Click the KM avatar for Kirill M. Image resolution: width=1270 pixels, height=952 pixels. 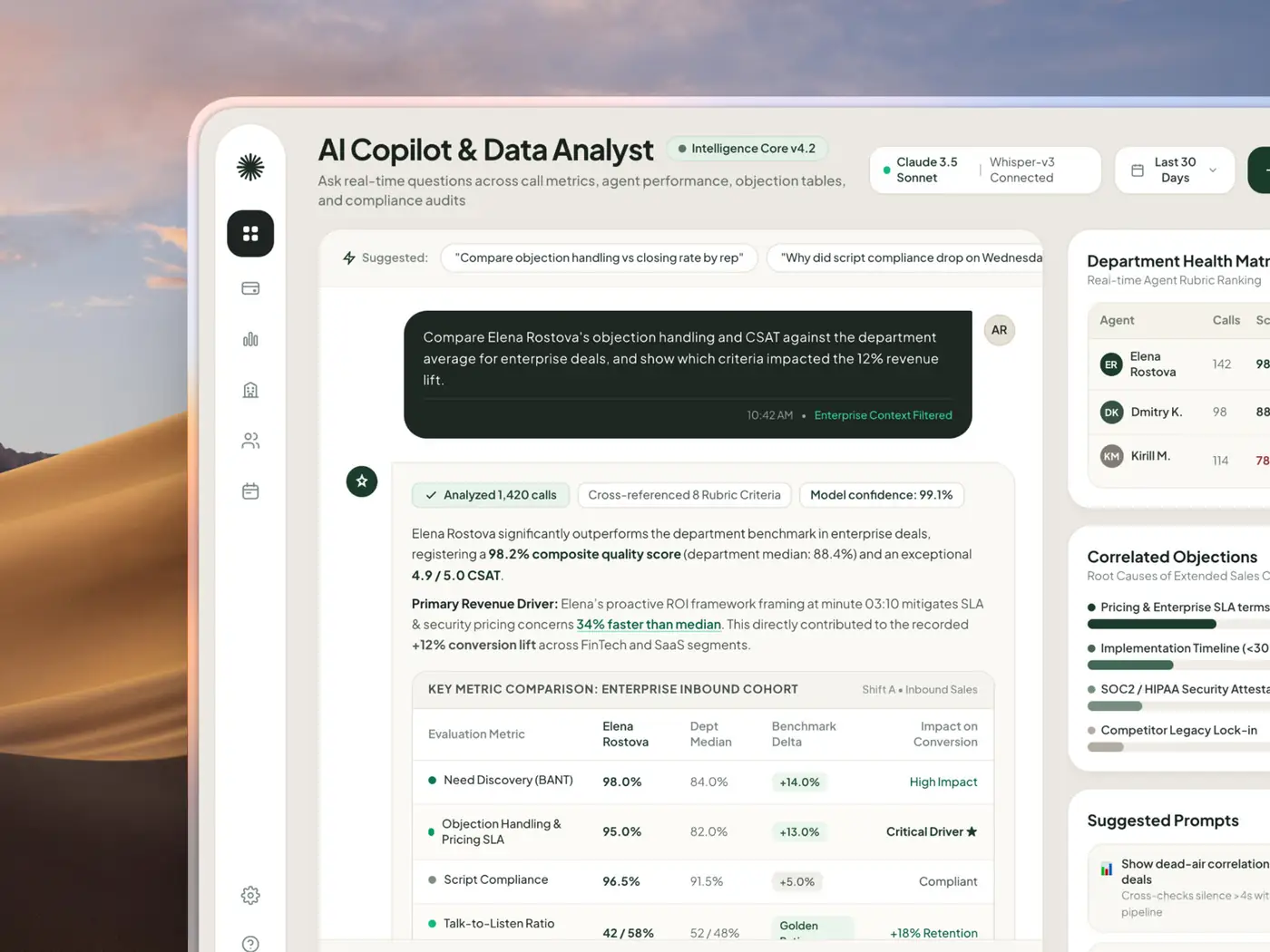point(1111,456)
